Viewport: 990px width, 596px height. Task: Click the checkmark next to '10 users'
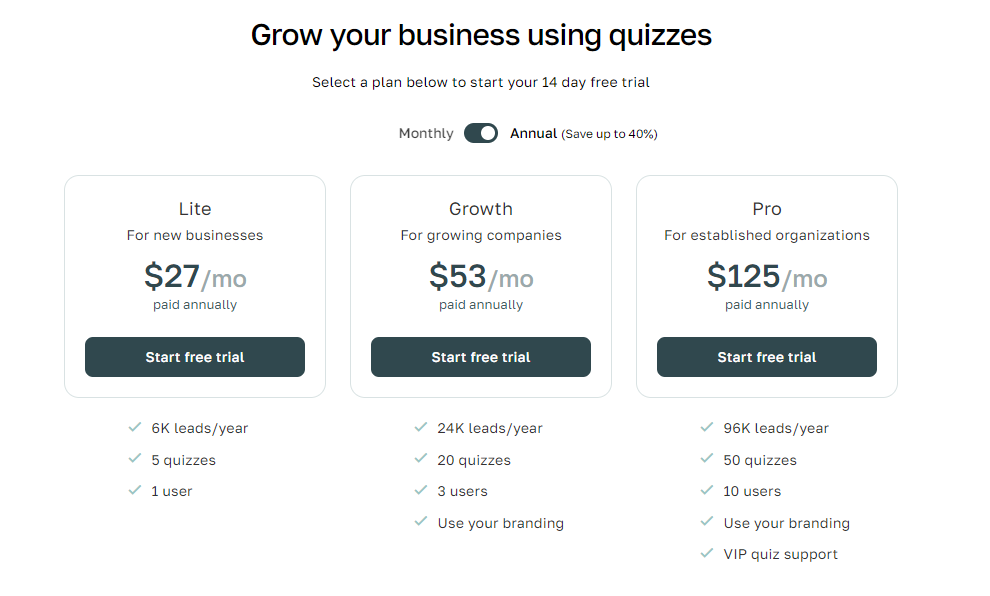707,490
